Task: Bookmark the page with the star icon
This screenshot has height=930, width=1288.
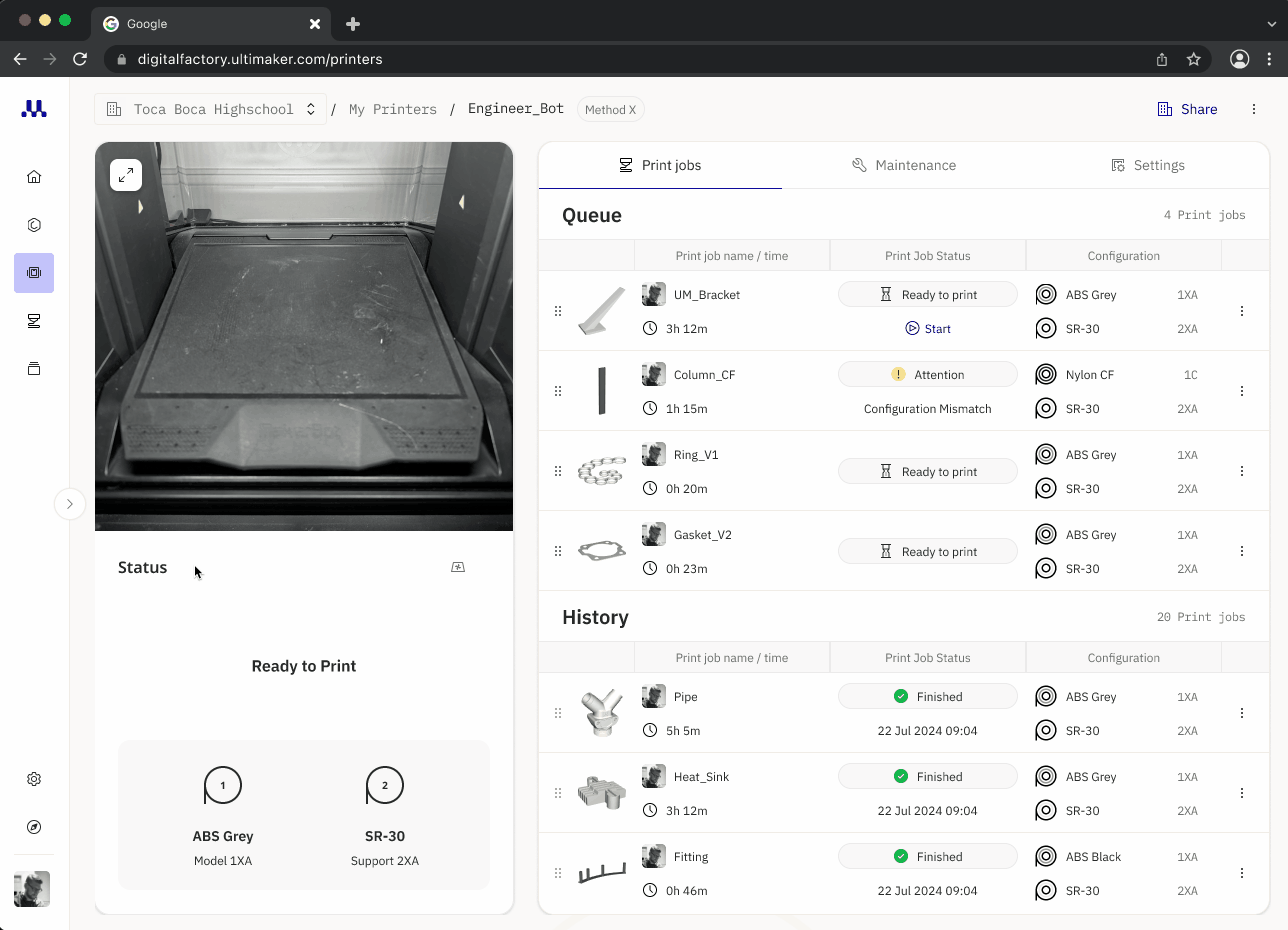Action: (x=1194, y=59)
